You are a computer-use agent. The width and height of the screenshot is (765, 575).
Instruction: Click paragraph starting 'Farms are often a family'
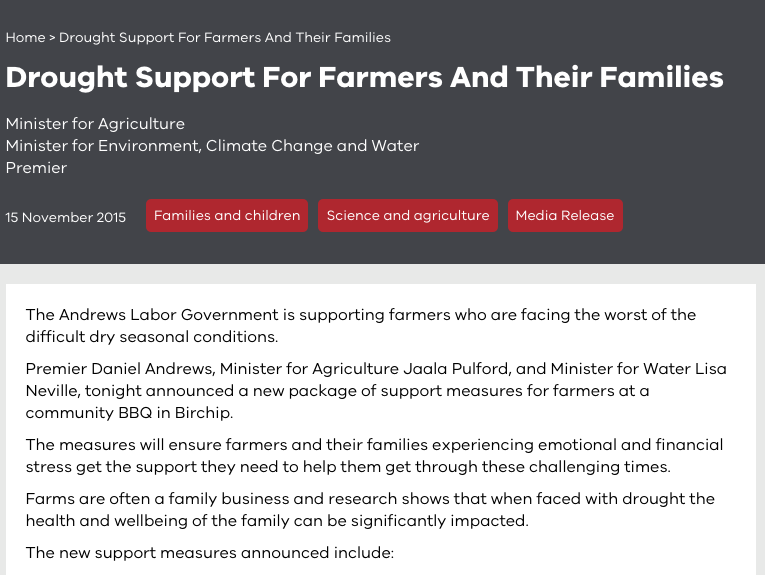click(x=370, y=510)
